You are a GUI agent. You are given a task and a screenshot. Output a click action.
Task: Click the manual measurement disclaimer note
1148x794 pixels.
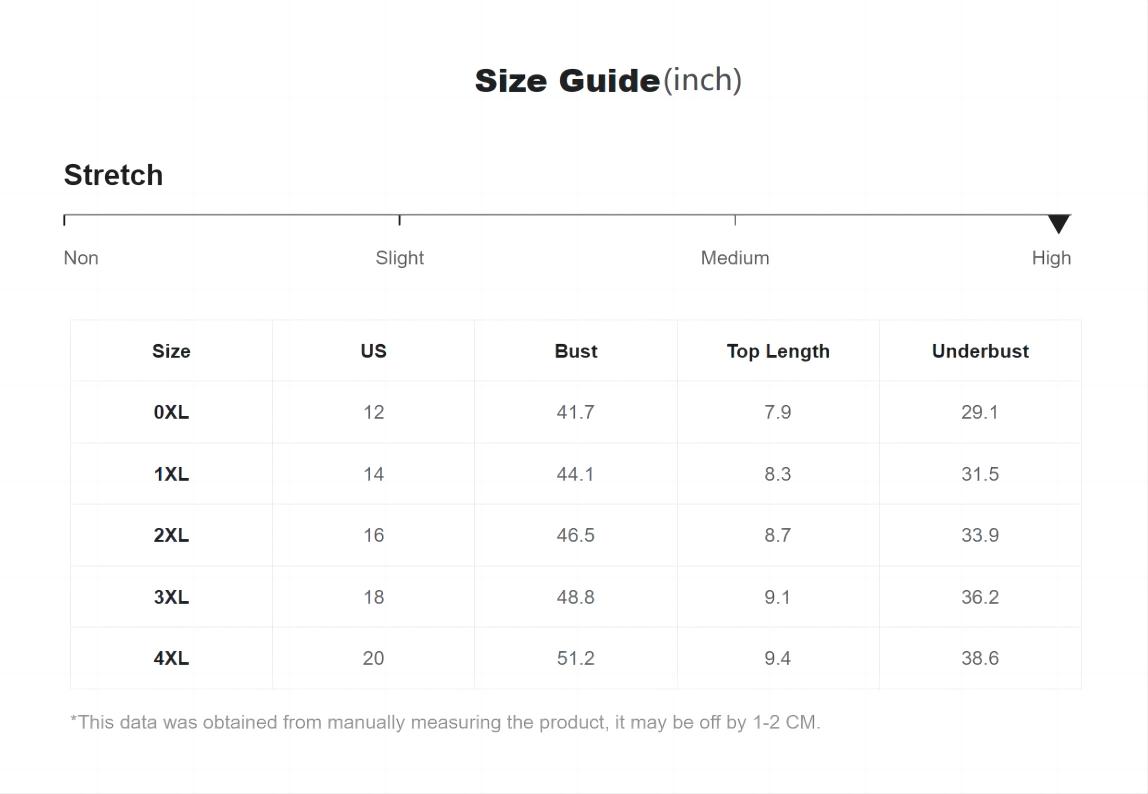pos(445,722)
